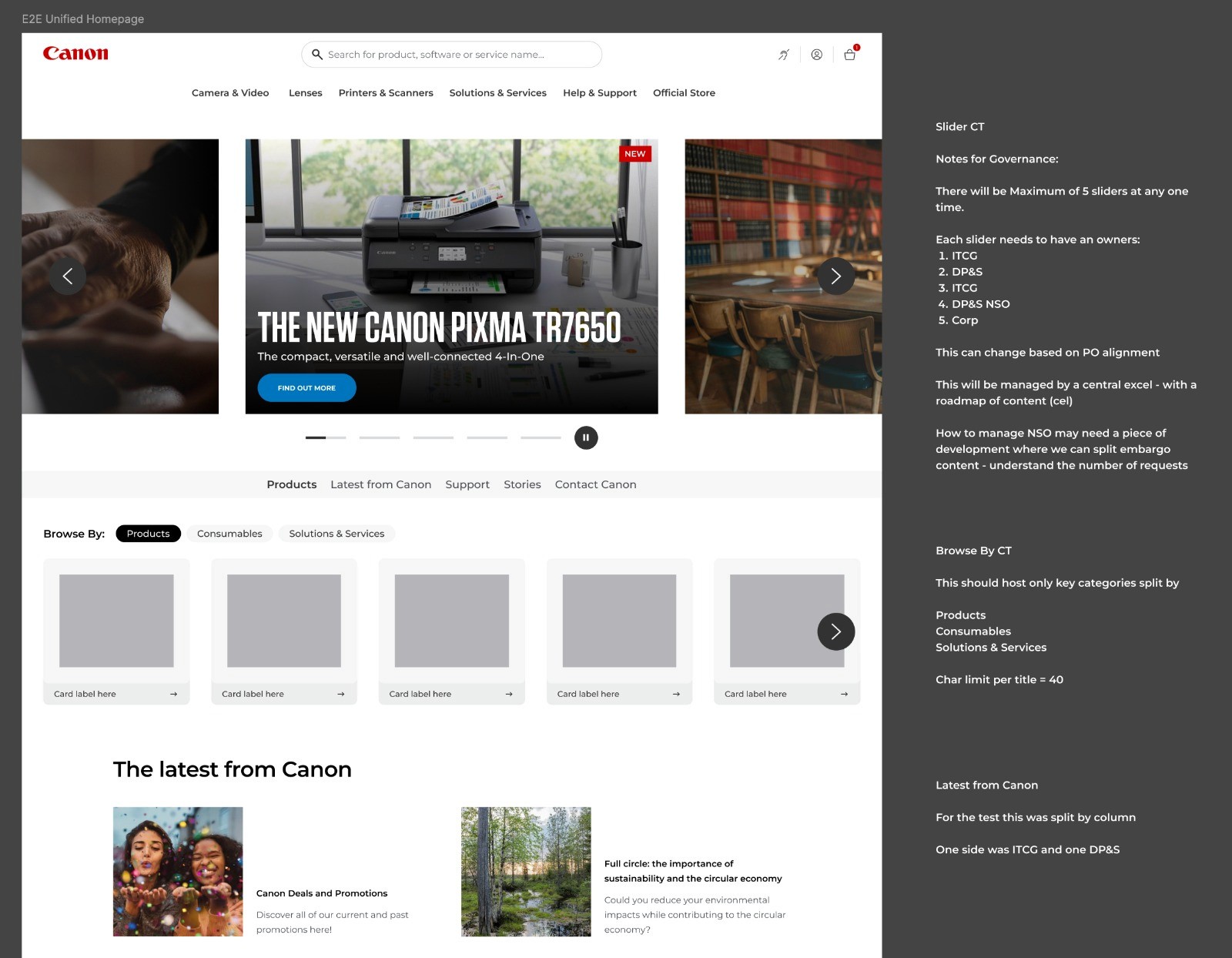Open Official Store menu
The width and height of the screenshot is (1232, 958).
[684, 92]
